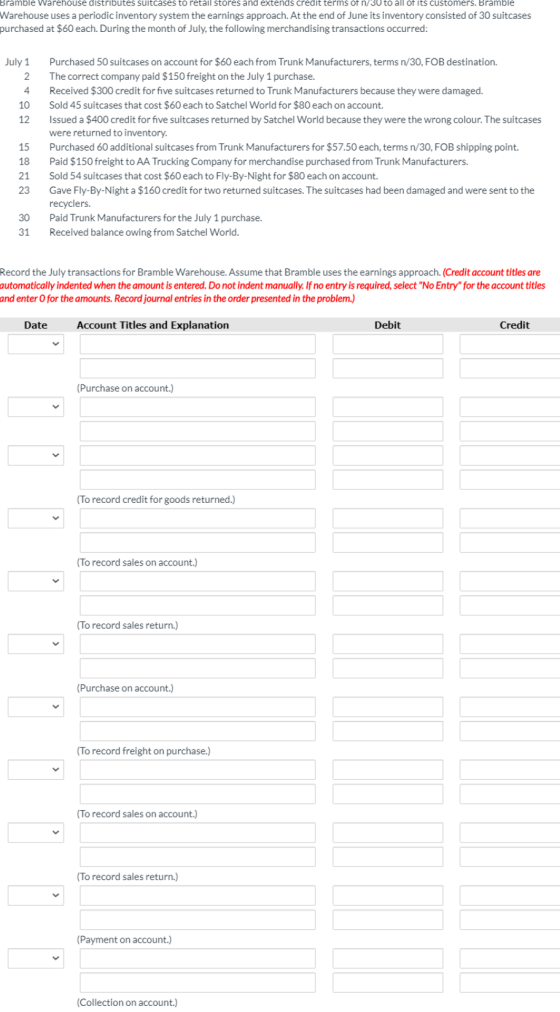Click second-line credit field of freight on purchase entry

(x=510, y=731)
